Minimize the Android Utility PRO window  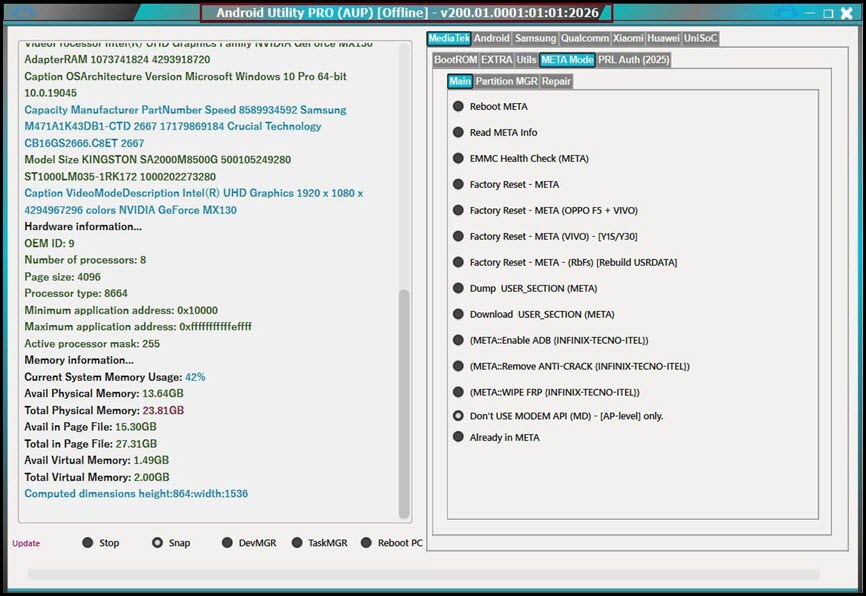coord(810,13)
